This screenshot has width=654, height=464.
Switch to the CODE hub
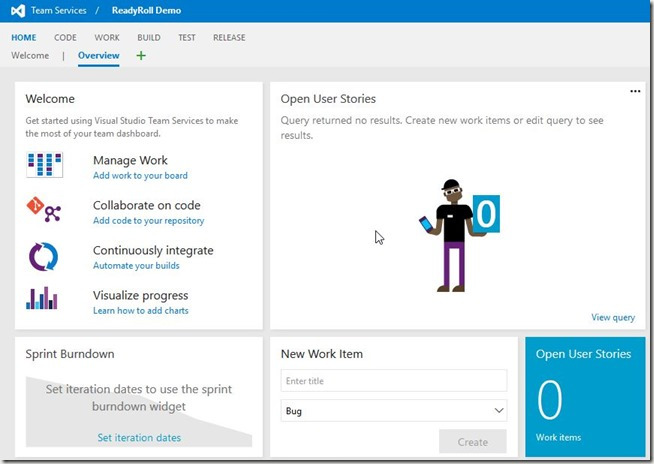[x=65, y=38]
